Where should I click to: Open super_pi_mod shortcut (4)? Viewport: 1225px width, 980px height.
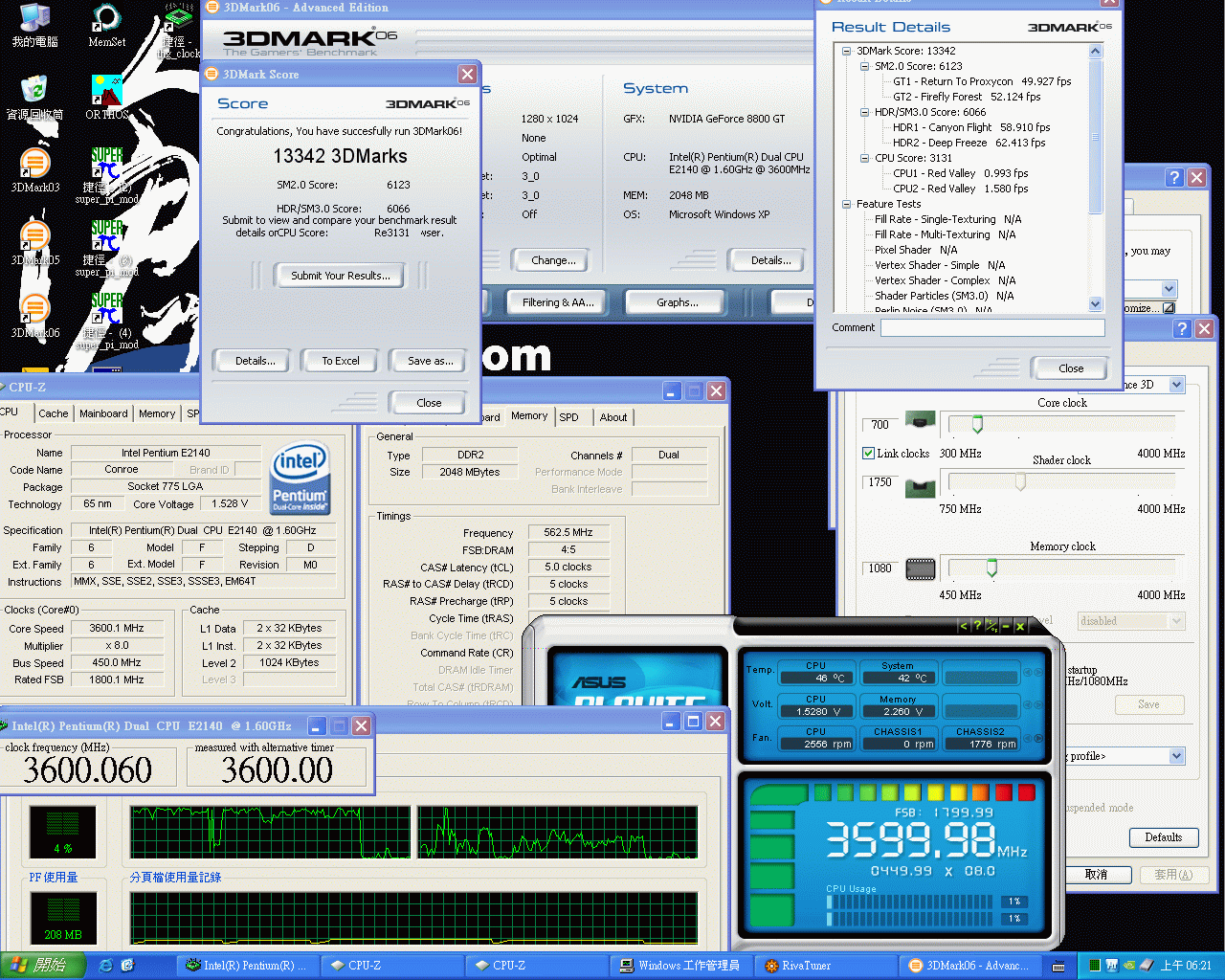pos(106,322)
